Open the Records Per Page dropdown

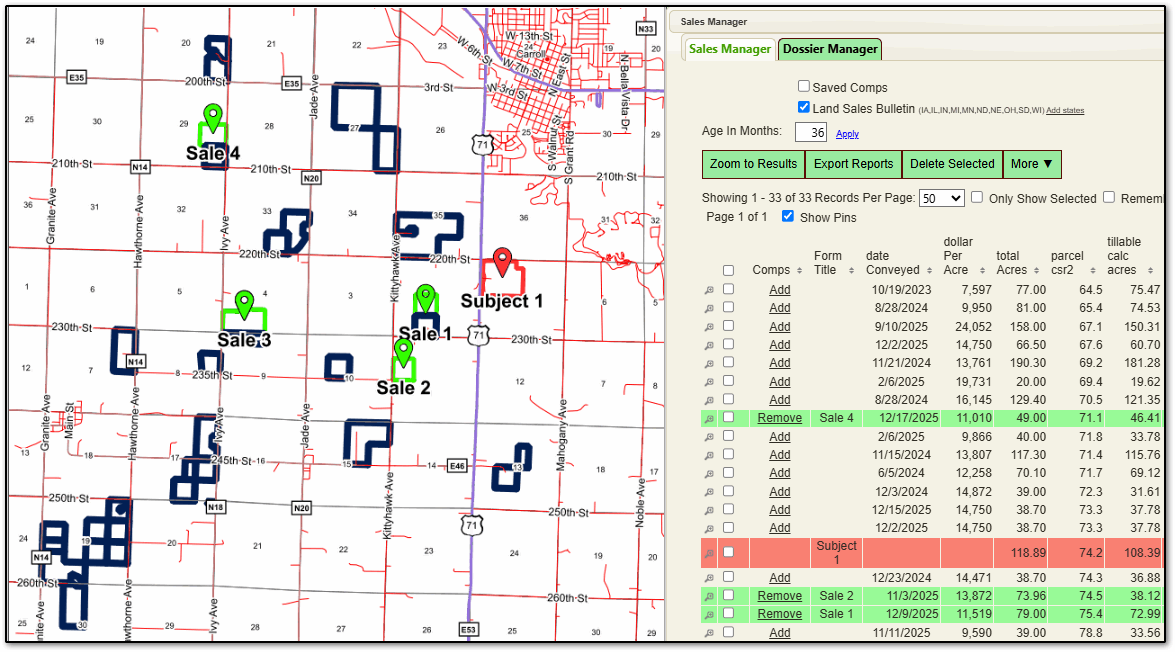coord(942,198)
